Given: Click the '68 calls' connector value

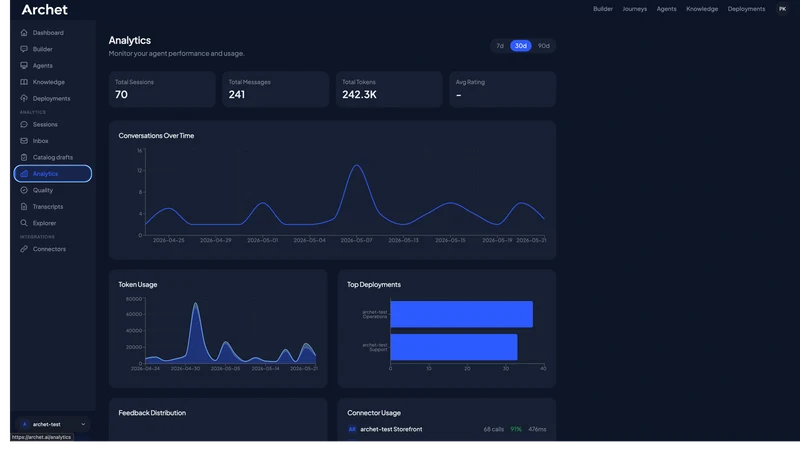Looking at the screenshot, I should 493,429.
